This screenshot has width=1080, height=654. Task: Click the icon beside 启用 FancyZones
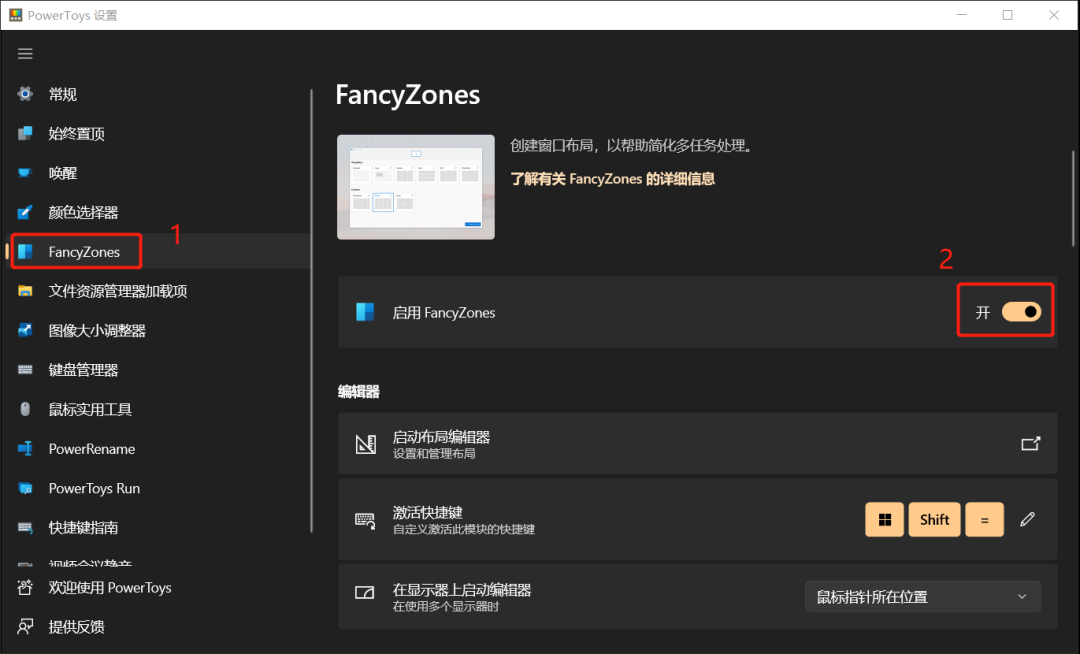365,313
